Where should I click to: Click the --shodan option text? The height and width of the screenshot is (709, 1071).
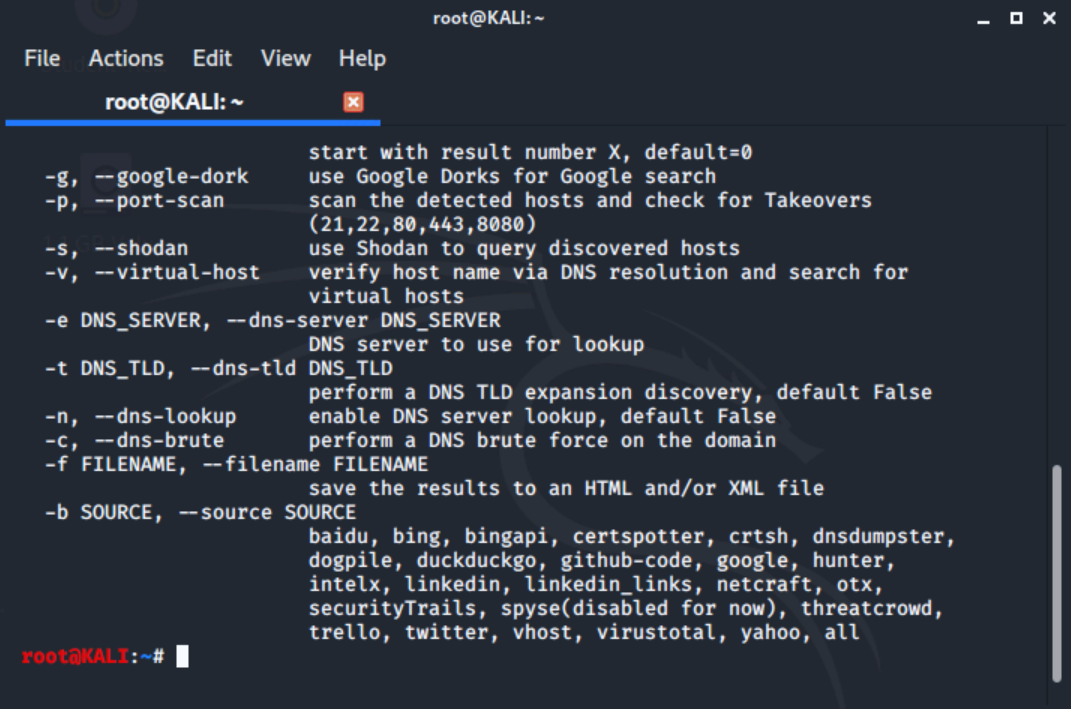(141, 248)
